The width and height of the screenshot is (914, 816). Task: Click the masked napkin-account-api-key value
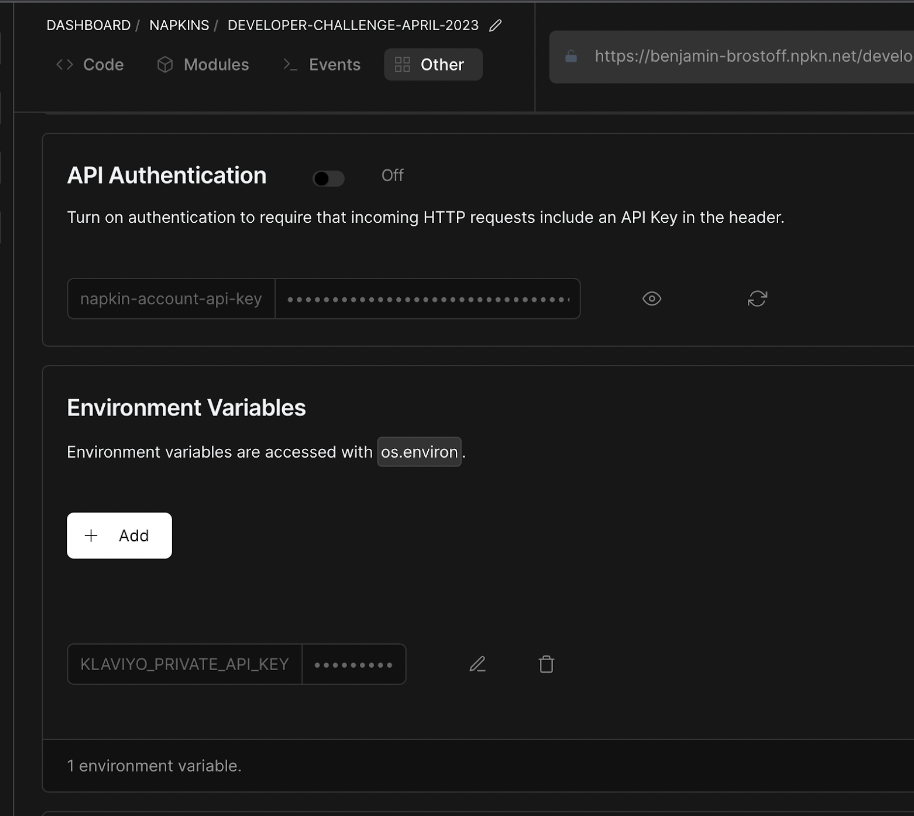click(428, 299)
